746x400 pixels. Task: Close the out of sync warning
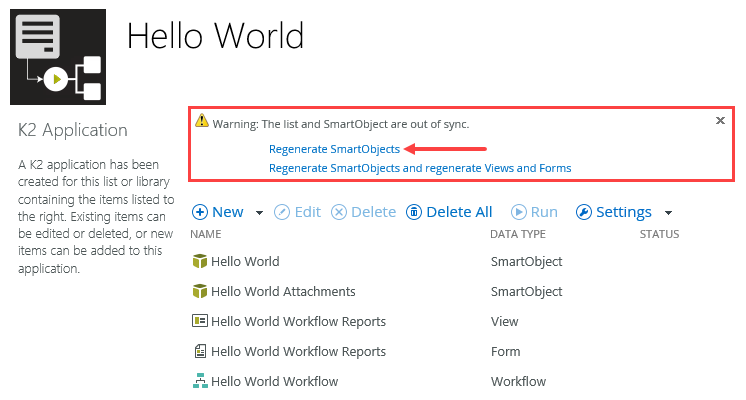coord(720,120)
